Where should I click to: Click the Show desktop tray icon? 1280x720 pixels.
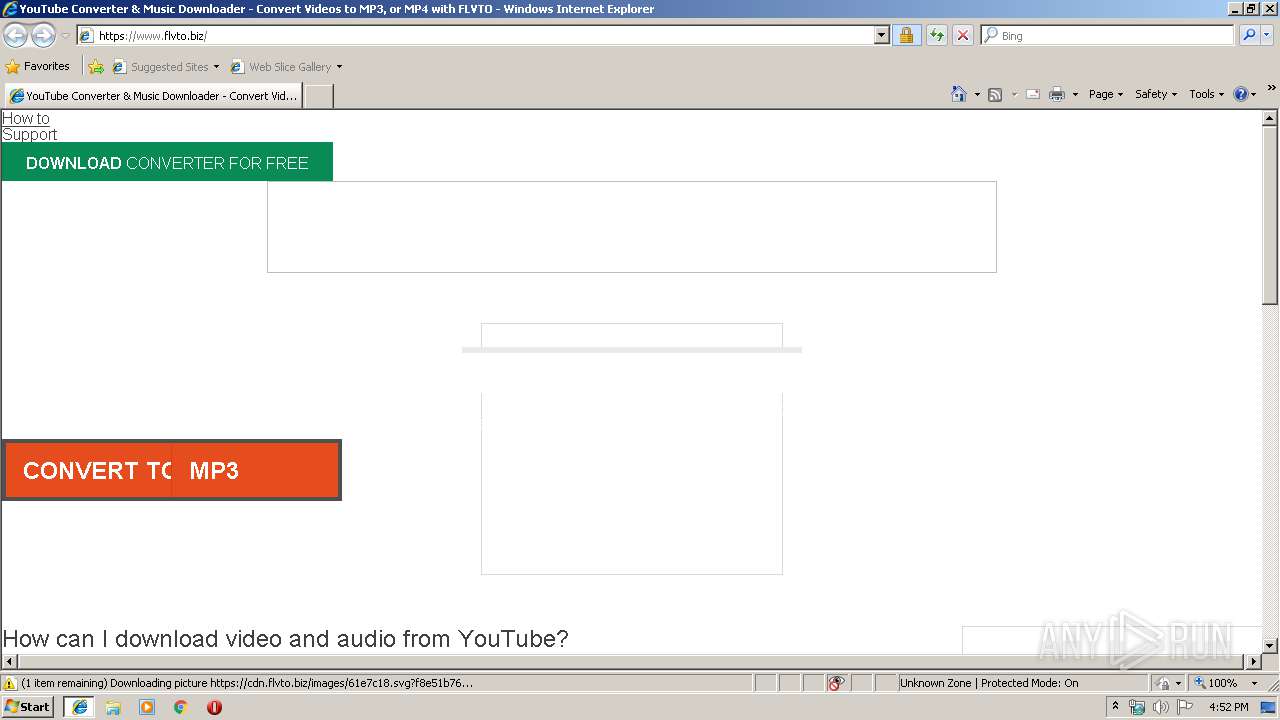(1269, 707)
